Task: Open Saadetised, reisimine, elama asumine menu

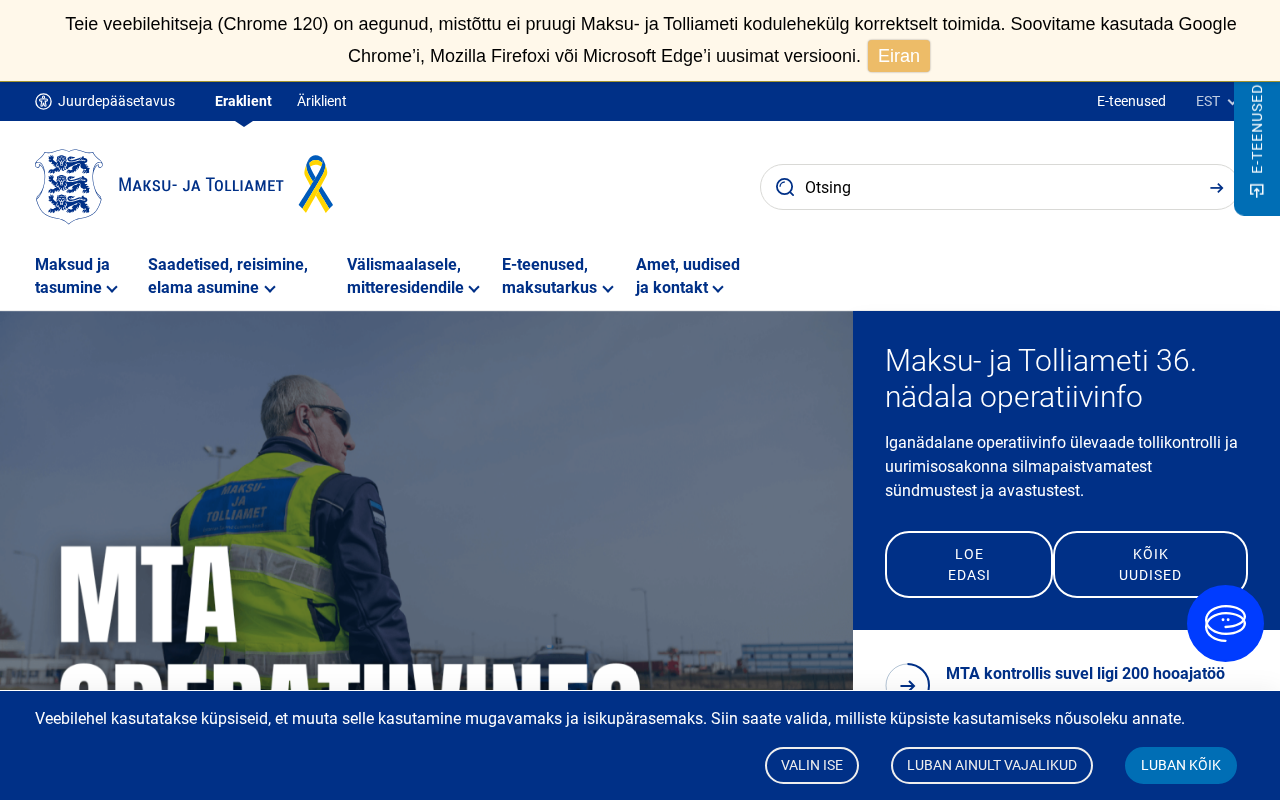Action: click(228, 276)
